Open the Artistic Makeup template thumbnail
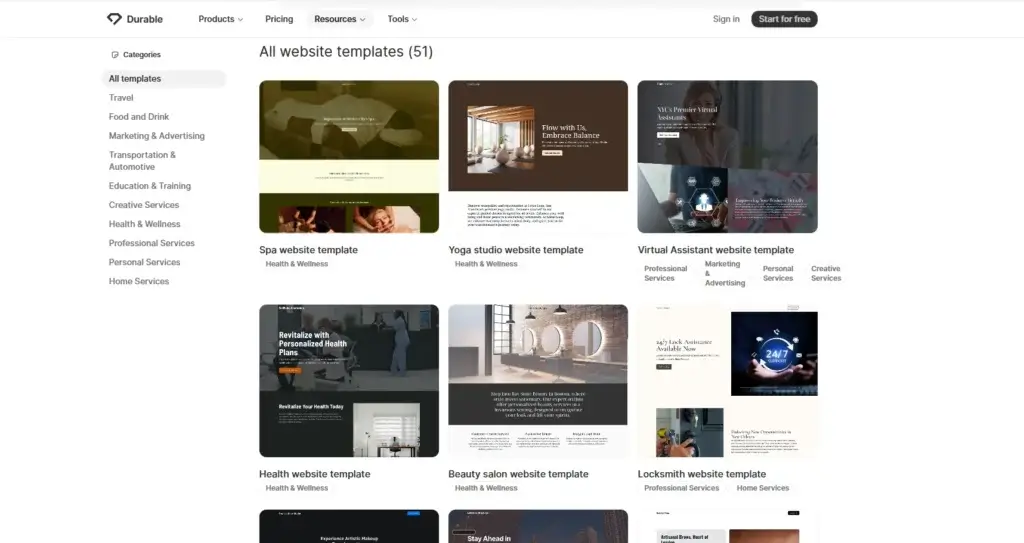1024x543 pixels. pyautogui.click(x=349, y=526)
